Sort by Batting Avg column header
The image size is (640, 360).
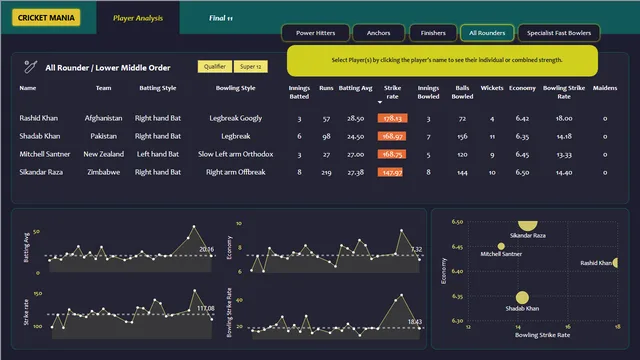click(x=356, y=88)
